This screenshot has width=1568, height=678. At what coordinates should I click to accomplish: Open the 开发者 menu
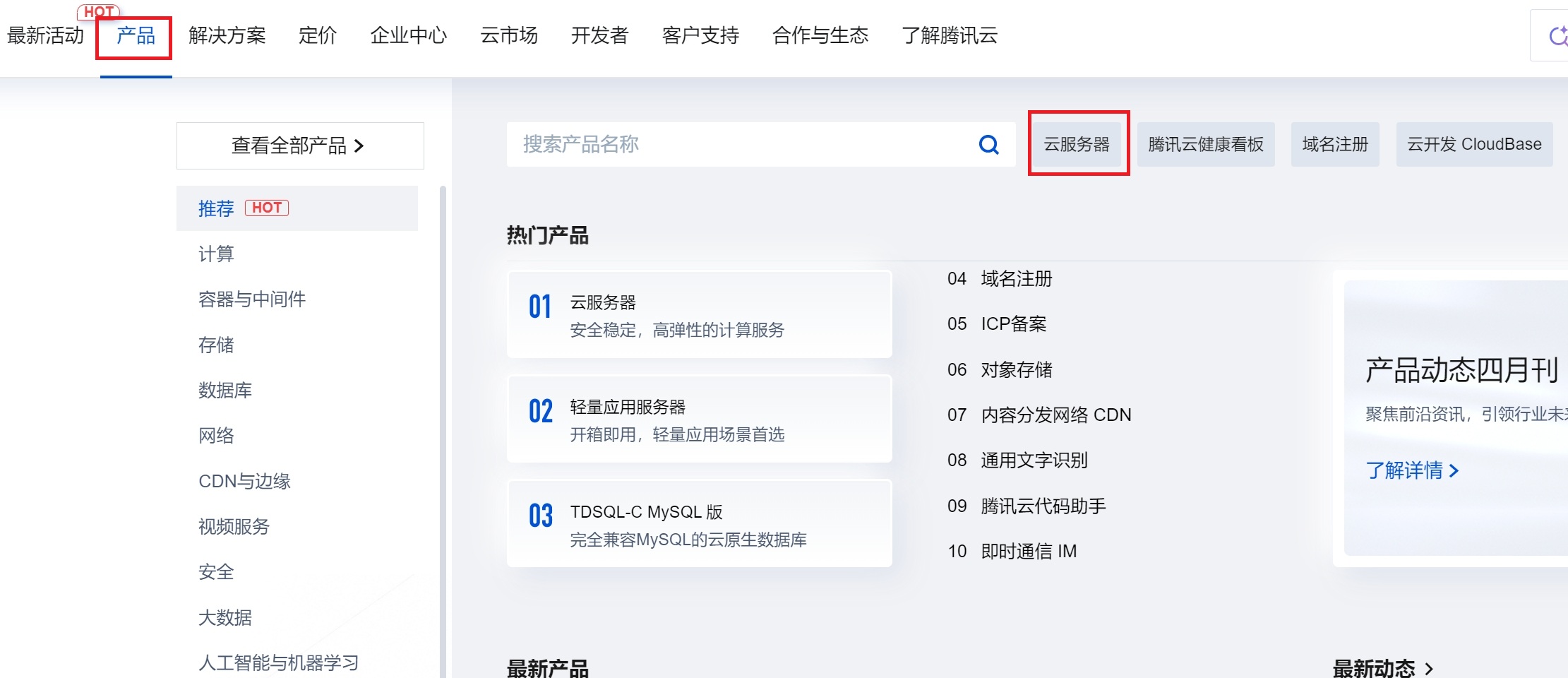[x=599, y=35]
